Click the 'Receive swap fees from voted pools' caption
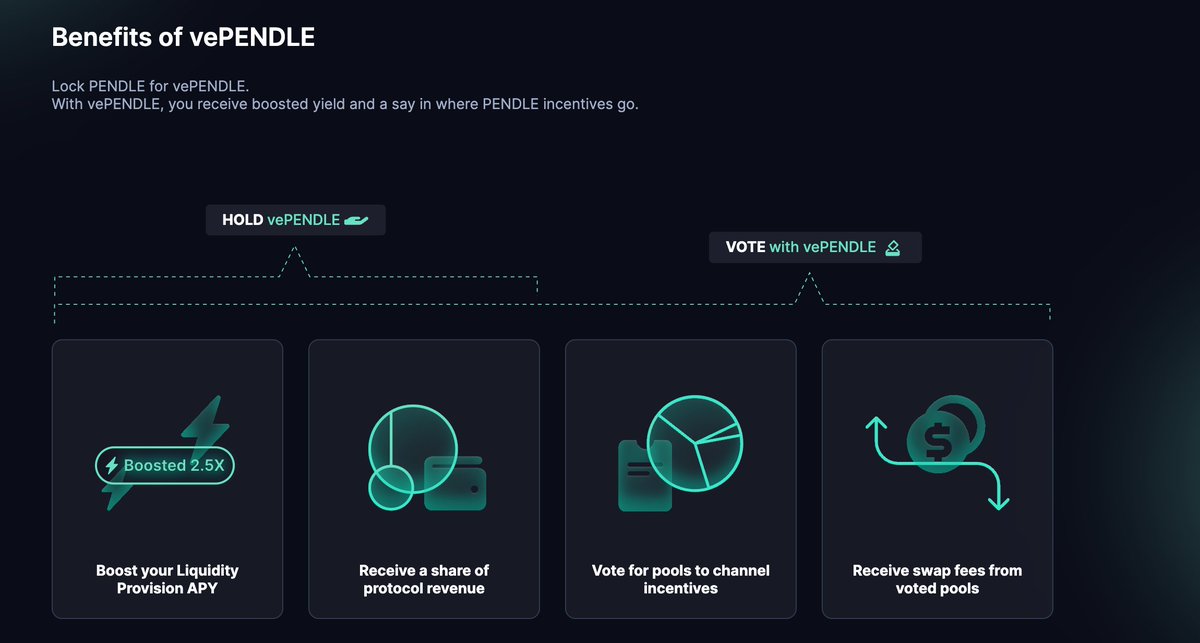 coord(937,579)
